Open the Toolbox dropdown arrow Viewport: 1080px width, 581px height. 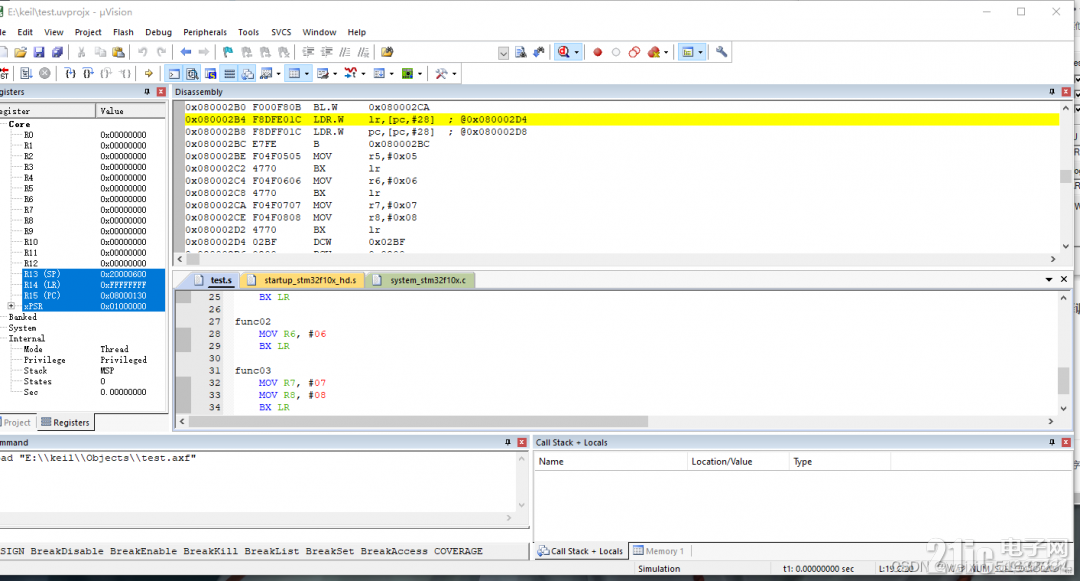pos(454,74)
